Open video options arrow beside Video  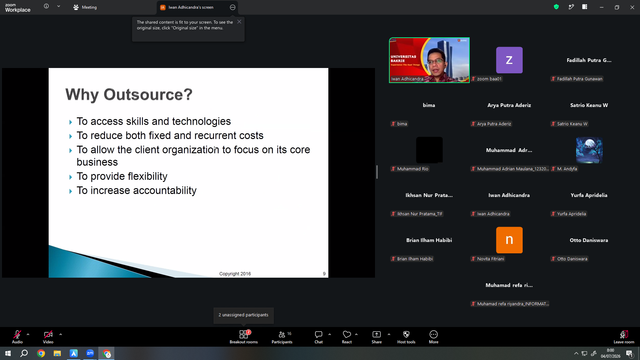pos(60,334)
